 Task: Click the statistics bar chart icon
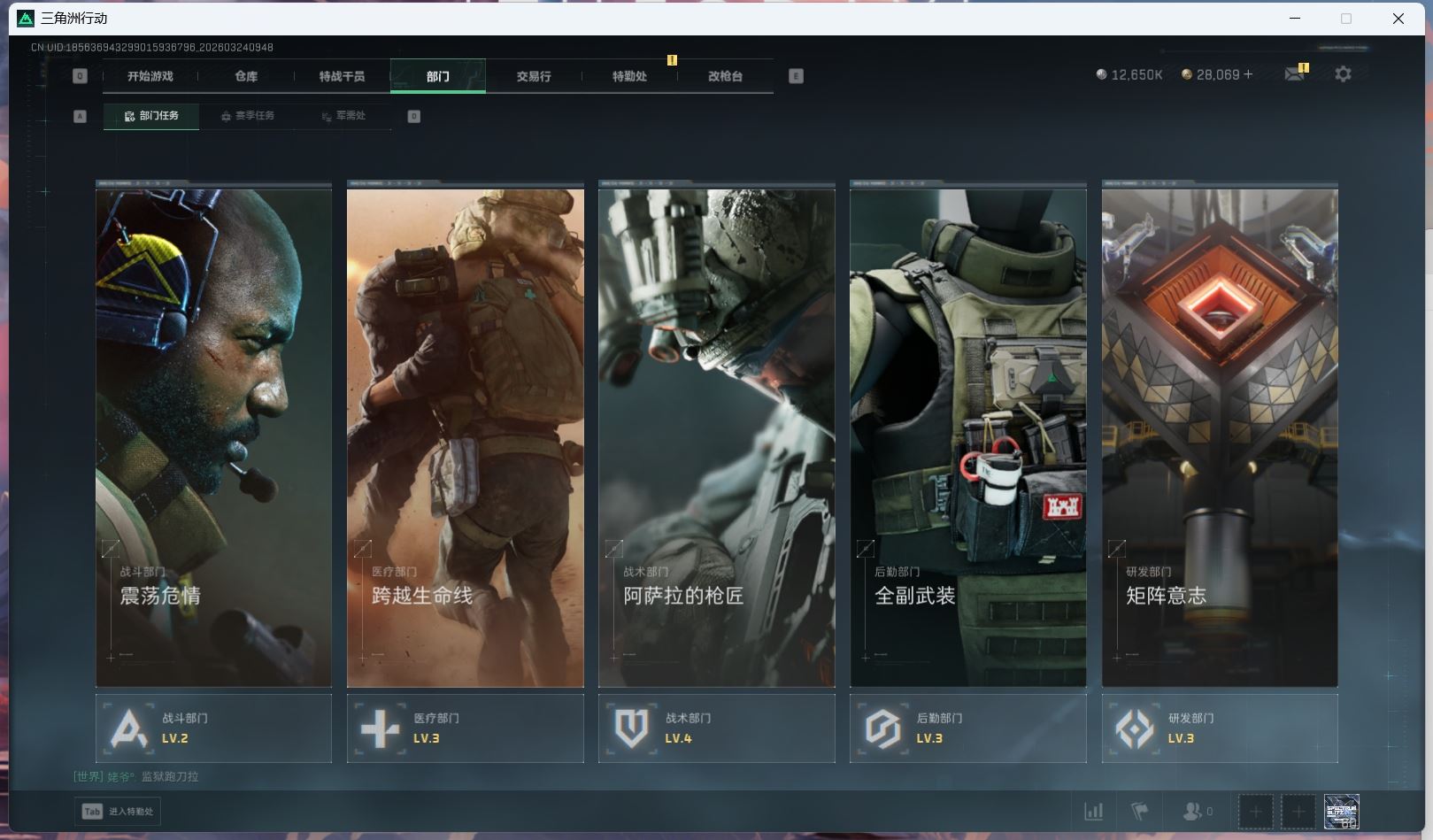point(1094,811)
